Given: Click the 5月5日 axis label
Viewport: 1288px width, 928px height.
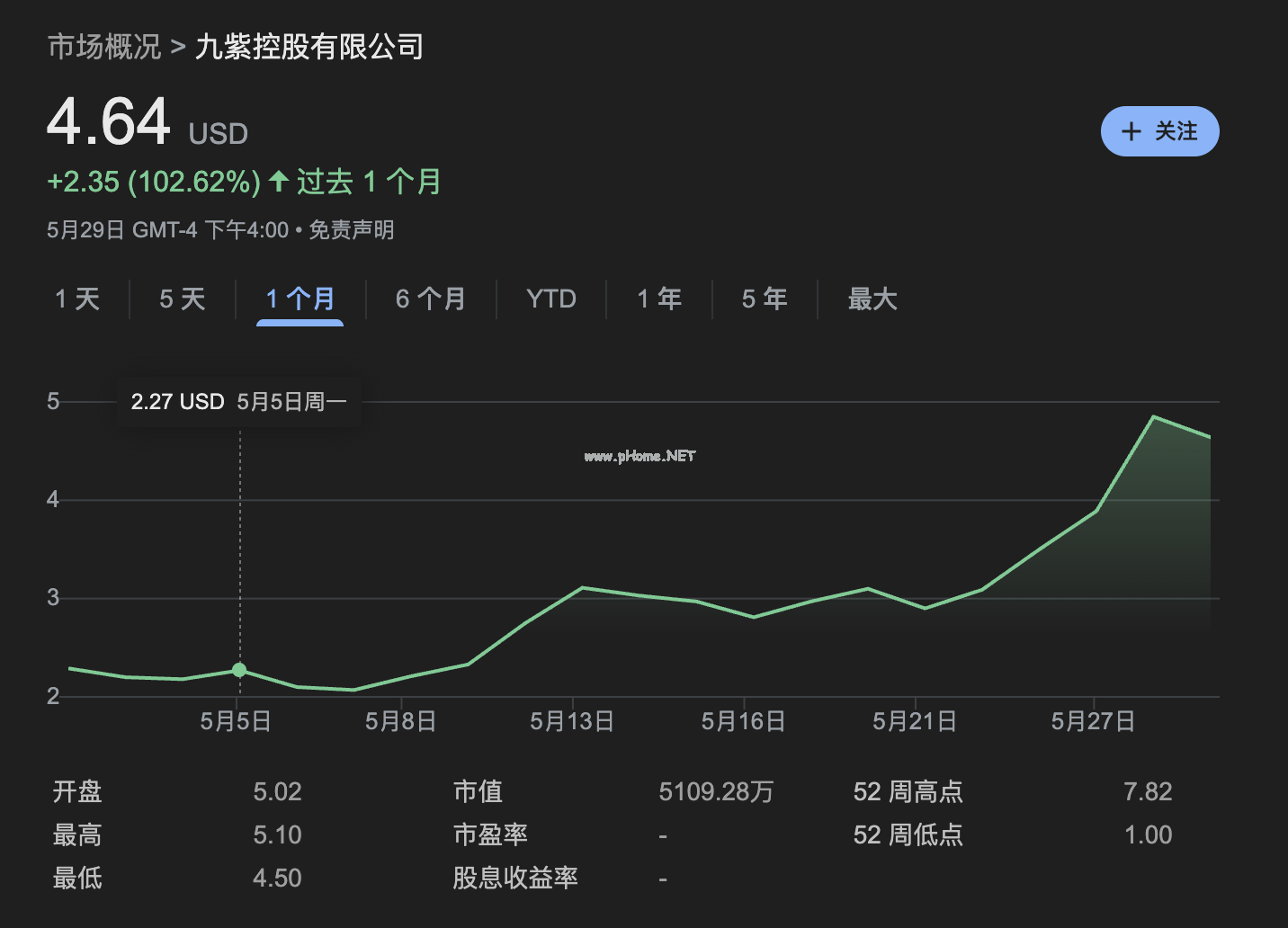Looking at the screenshot, I should pyautogui.click(x=236, y=721).
